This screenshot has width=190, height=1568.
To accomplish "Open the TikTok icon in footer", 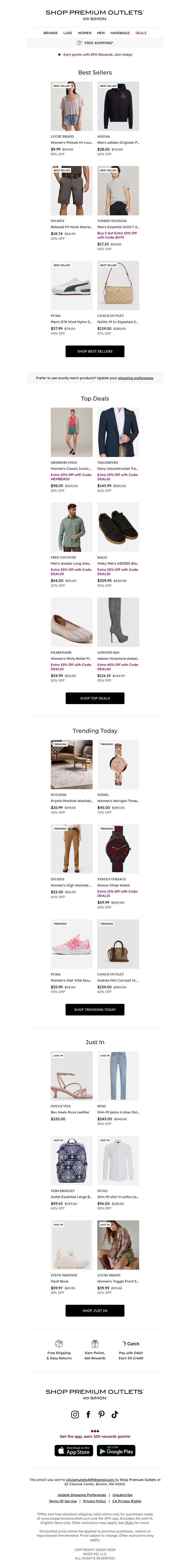I will [114, 1414].
